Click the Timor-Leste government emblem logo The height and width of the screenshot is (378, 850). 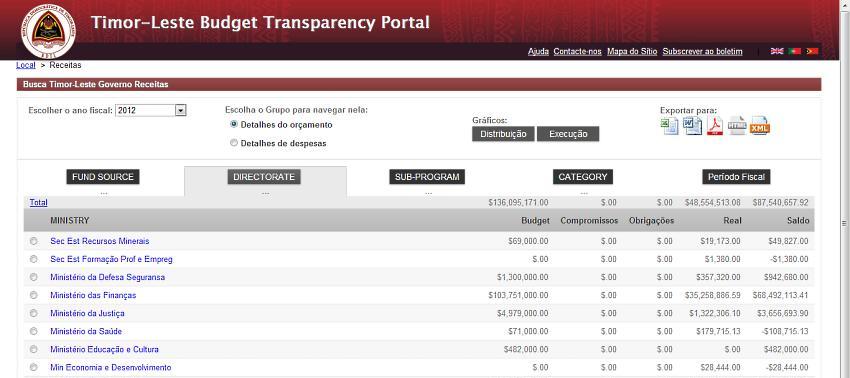click(48, 31)
